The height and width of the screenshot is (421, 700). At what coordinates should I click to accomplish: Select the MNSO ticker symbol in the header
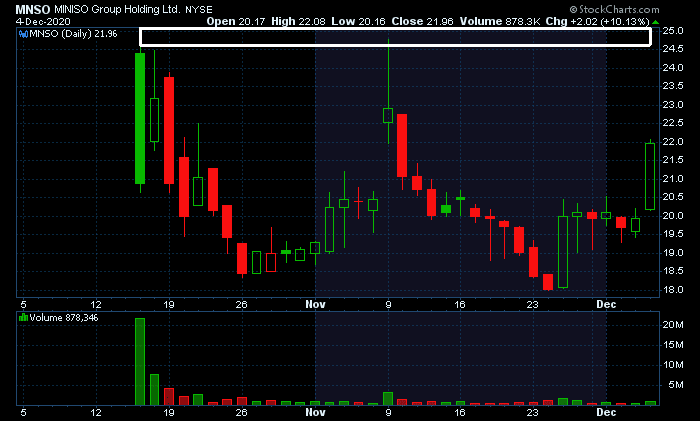(33, 9)
